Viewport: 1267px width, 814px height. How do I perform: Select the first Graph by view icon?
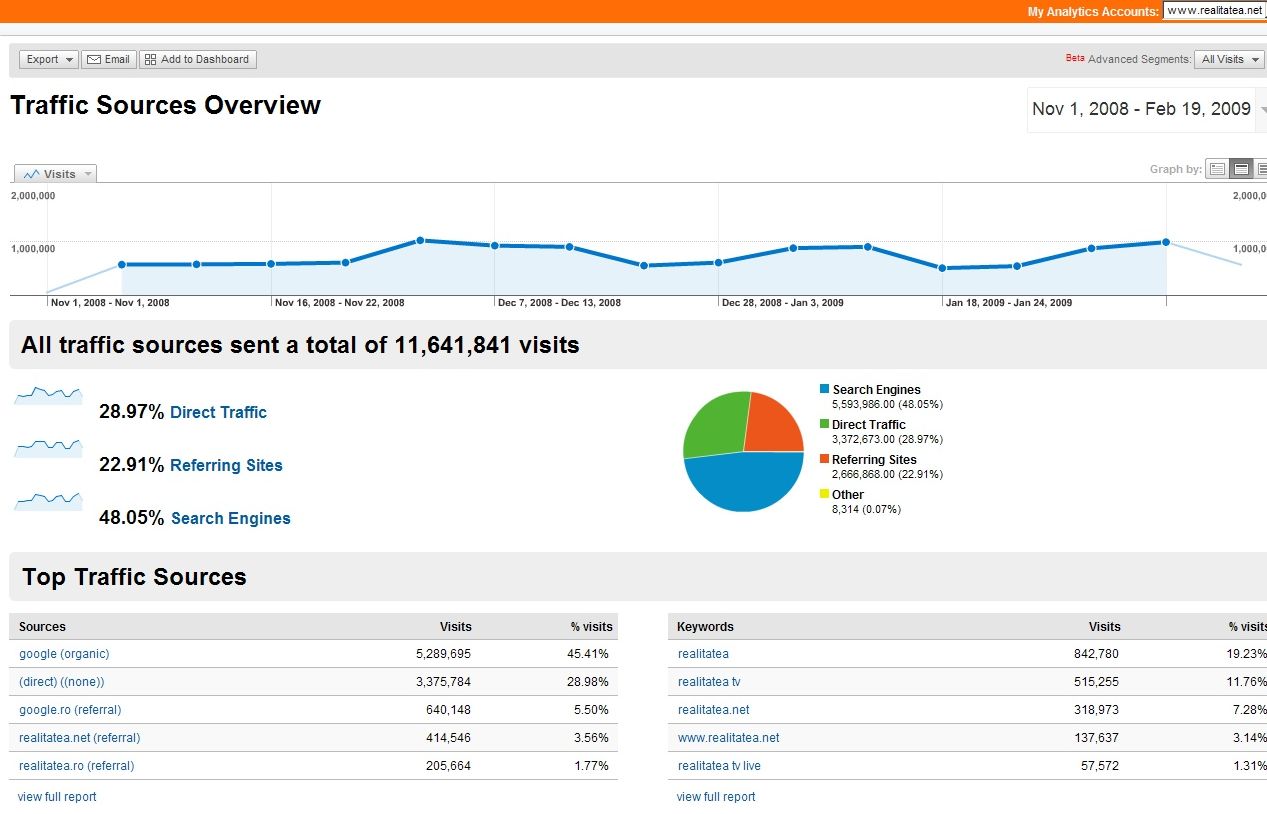coord(1217,169)
